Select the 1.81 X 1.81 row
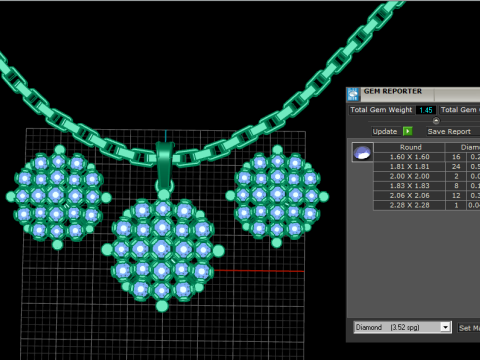480x360 pixels. 427,167
